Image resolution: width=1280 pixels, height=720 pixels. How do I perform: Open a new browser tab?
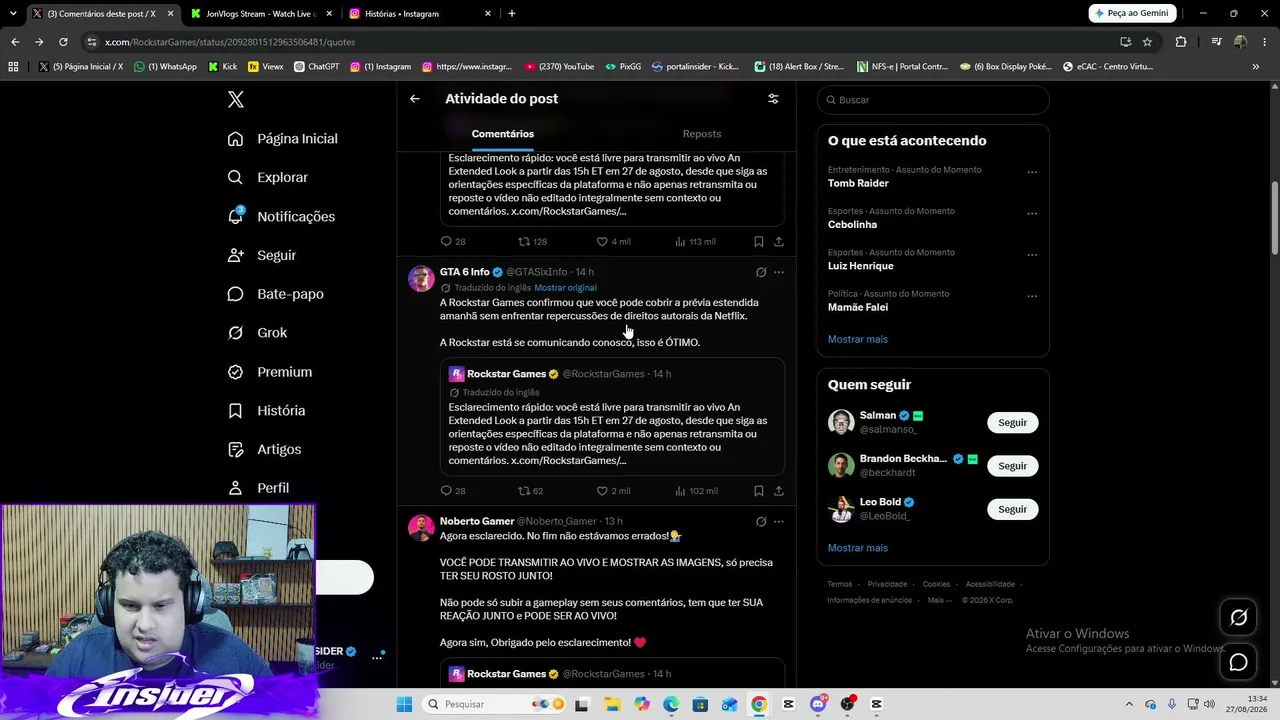point(512,14)
